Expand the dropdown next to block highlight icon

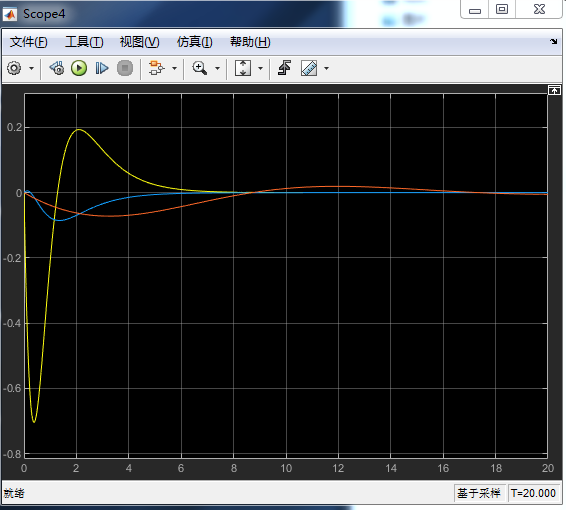(174, 68)
